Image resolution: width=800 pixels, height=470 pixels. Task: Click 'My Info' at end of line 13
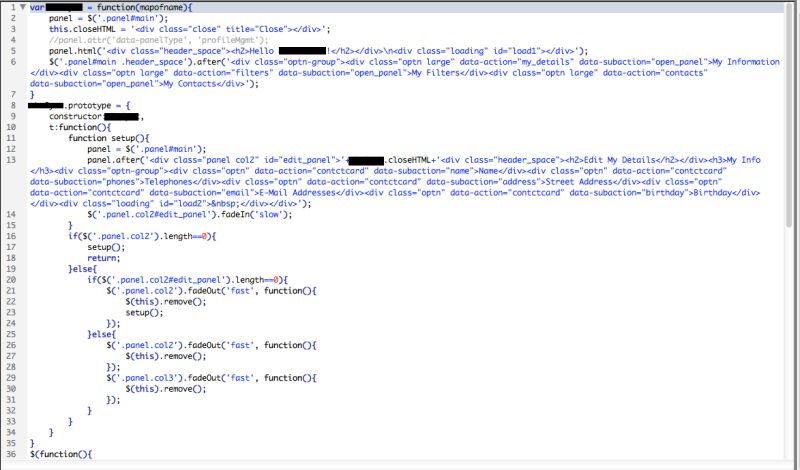pyautogui.click(x=743, y=160)
